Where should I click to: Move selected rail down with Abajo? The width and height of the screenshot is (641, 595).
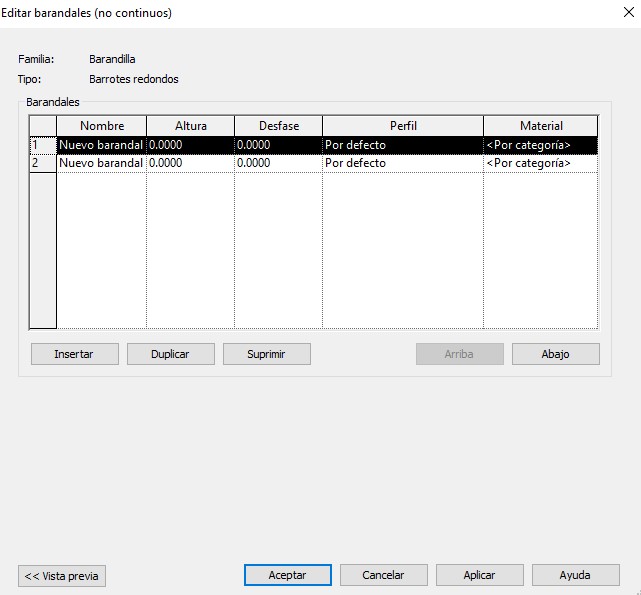[555, 354]
